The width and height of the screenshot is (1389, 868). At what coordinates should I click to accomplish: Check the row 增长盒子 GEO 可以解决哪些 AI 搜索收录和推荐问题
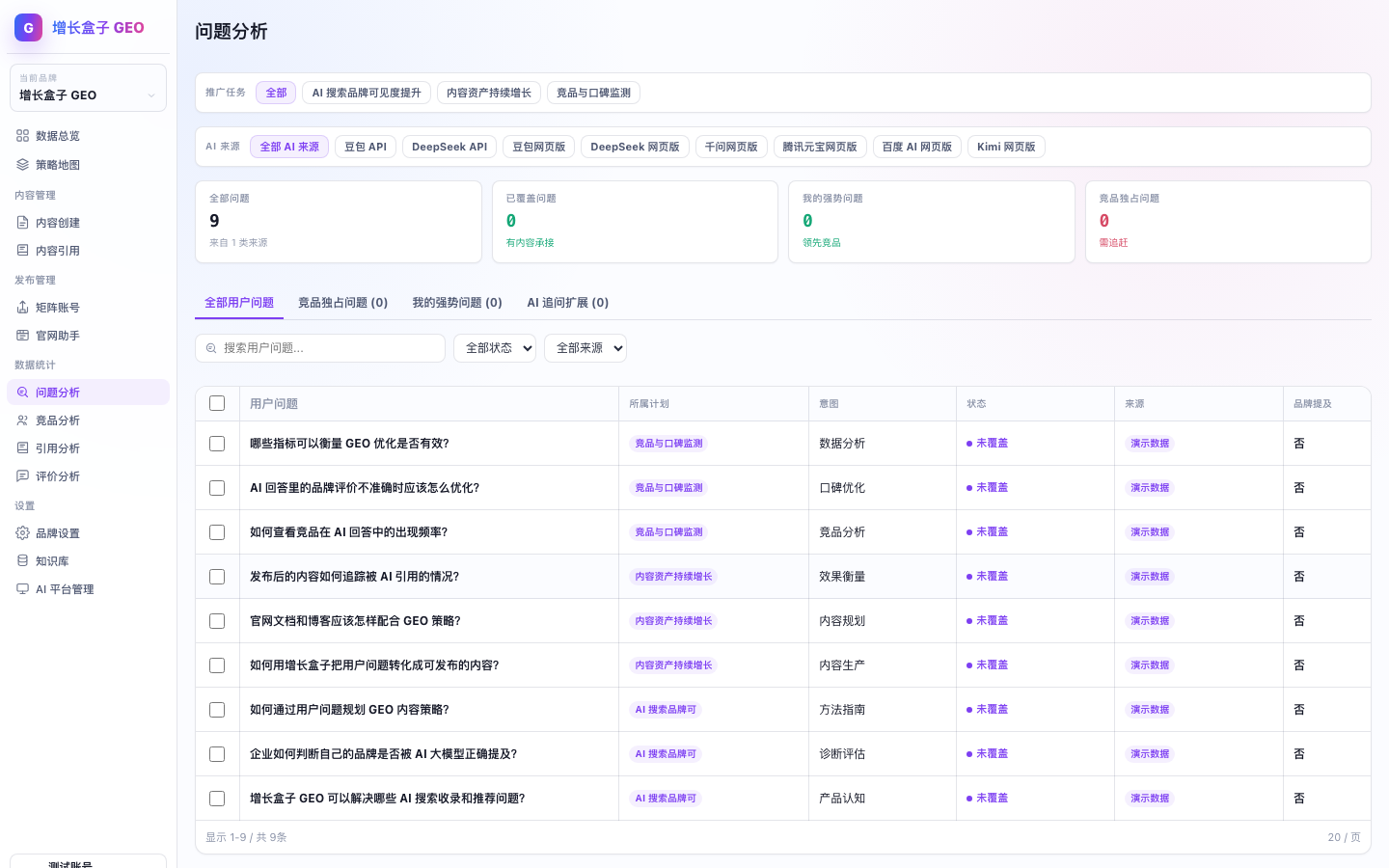pyautogui.click(x=217, y=799)
